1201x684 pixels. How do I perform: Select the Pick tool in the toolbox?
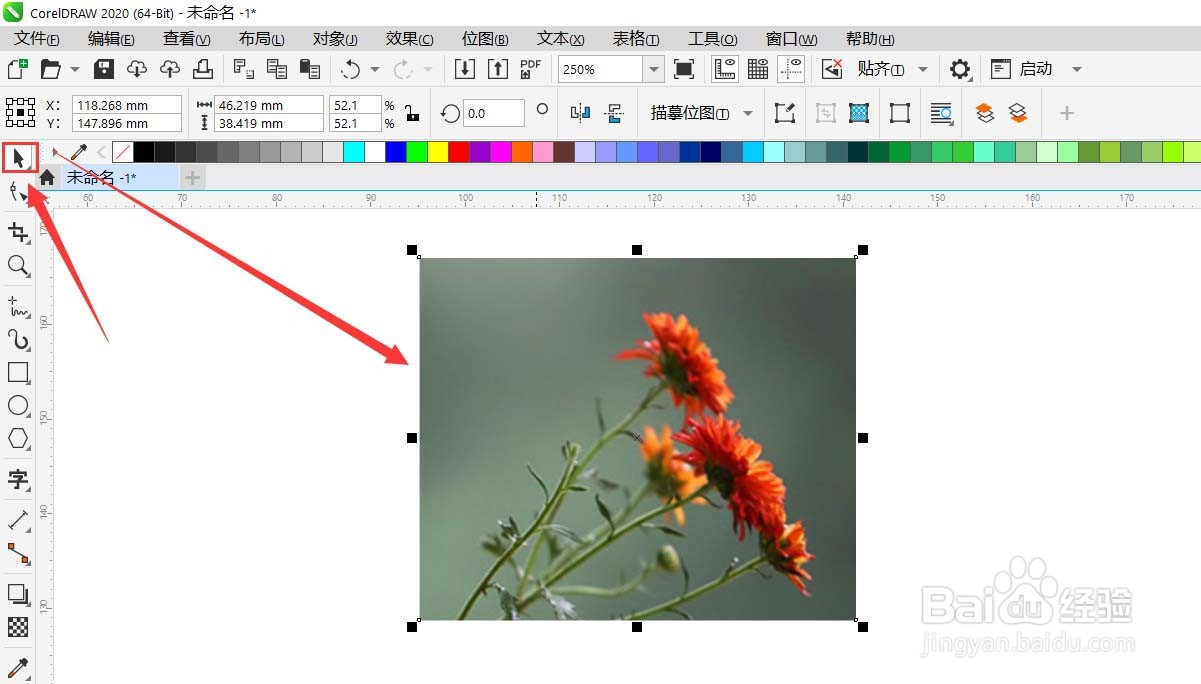(18, 157)
